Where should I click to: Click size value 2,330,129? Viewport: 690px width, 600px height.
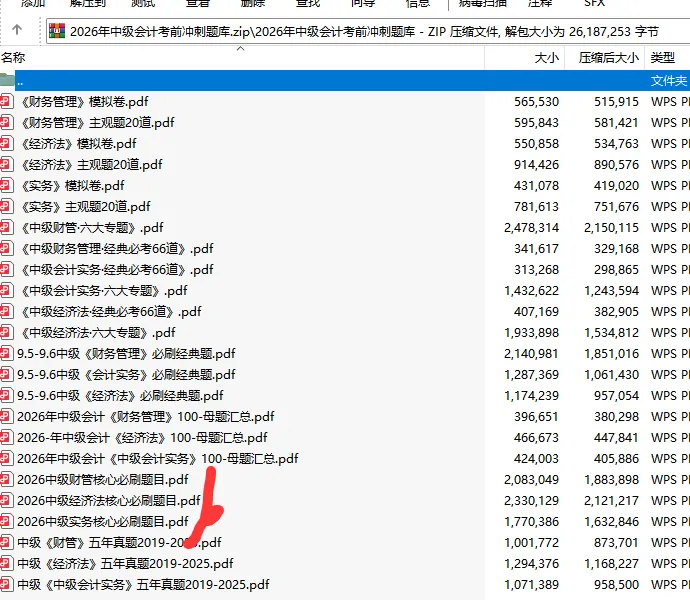pyautogui.click(x=532, y=501)
